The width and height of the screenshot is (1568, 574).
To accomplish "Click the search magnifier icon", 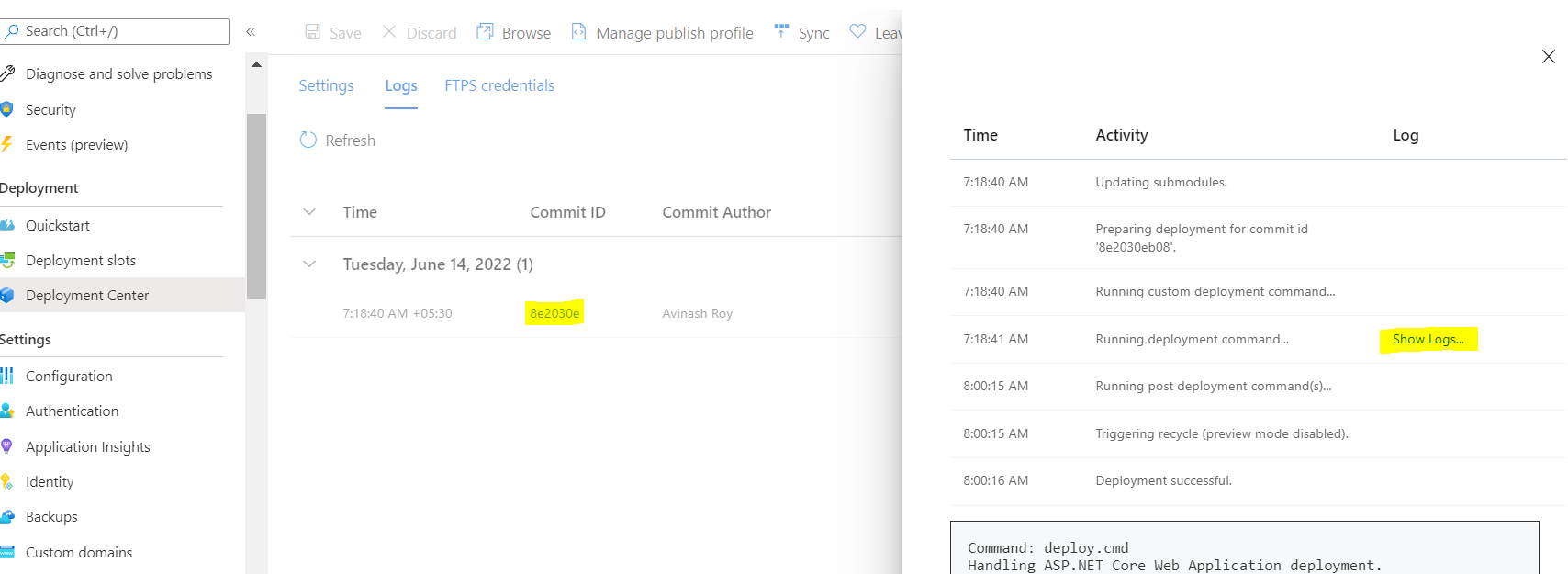I will tap(11, 31).
